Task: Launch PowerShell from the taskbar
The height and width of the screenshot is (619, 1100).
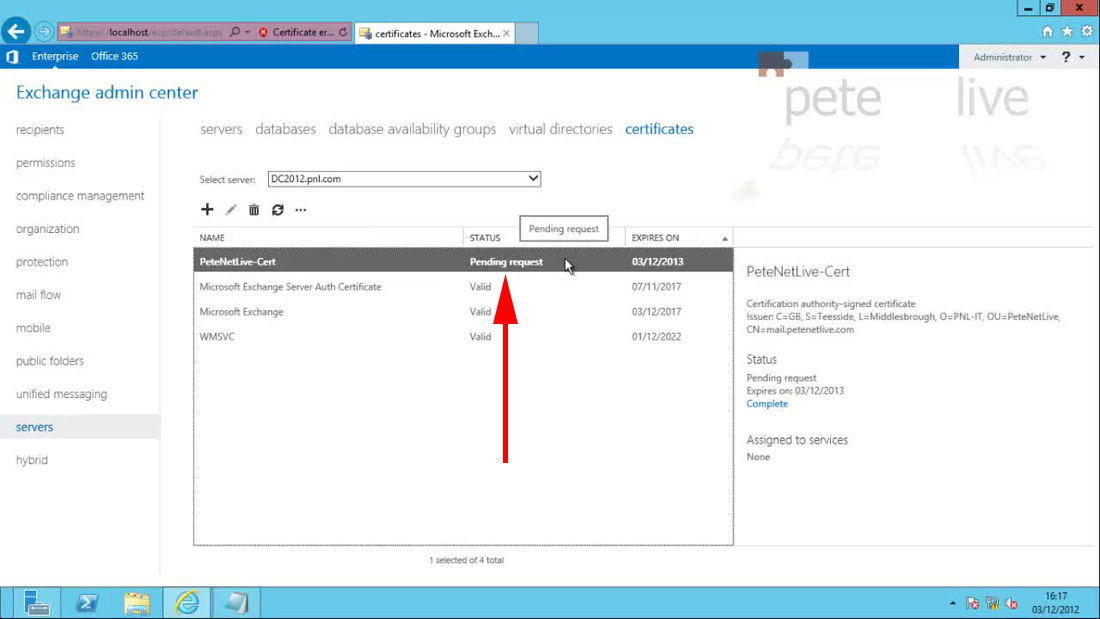Action: [x=87, y=603]
